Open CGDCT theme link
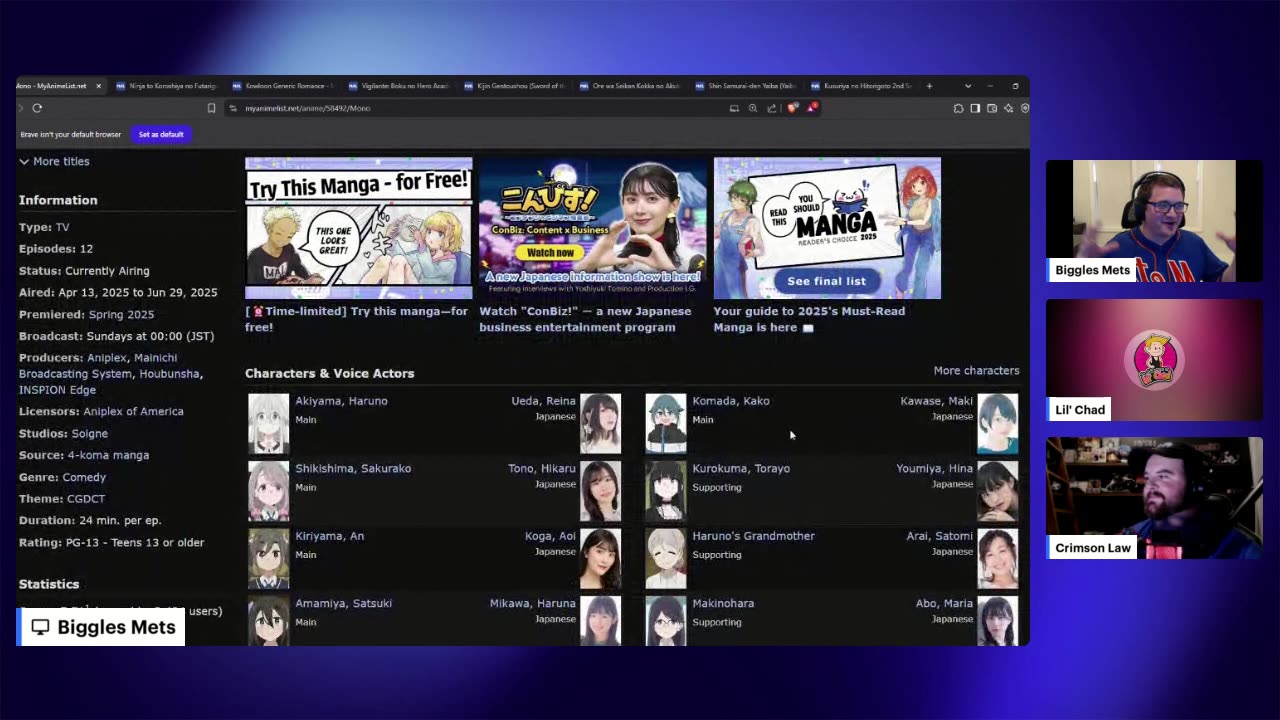 (86, 498)
